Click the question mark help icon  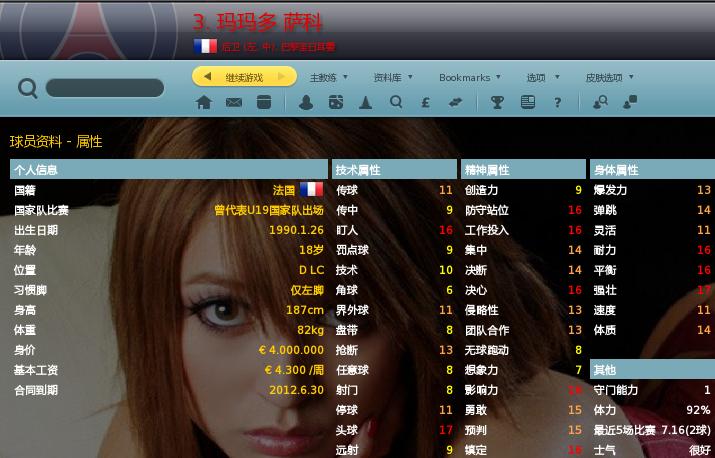point(557,102)
